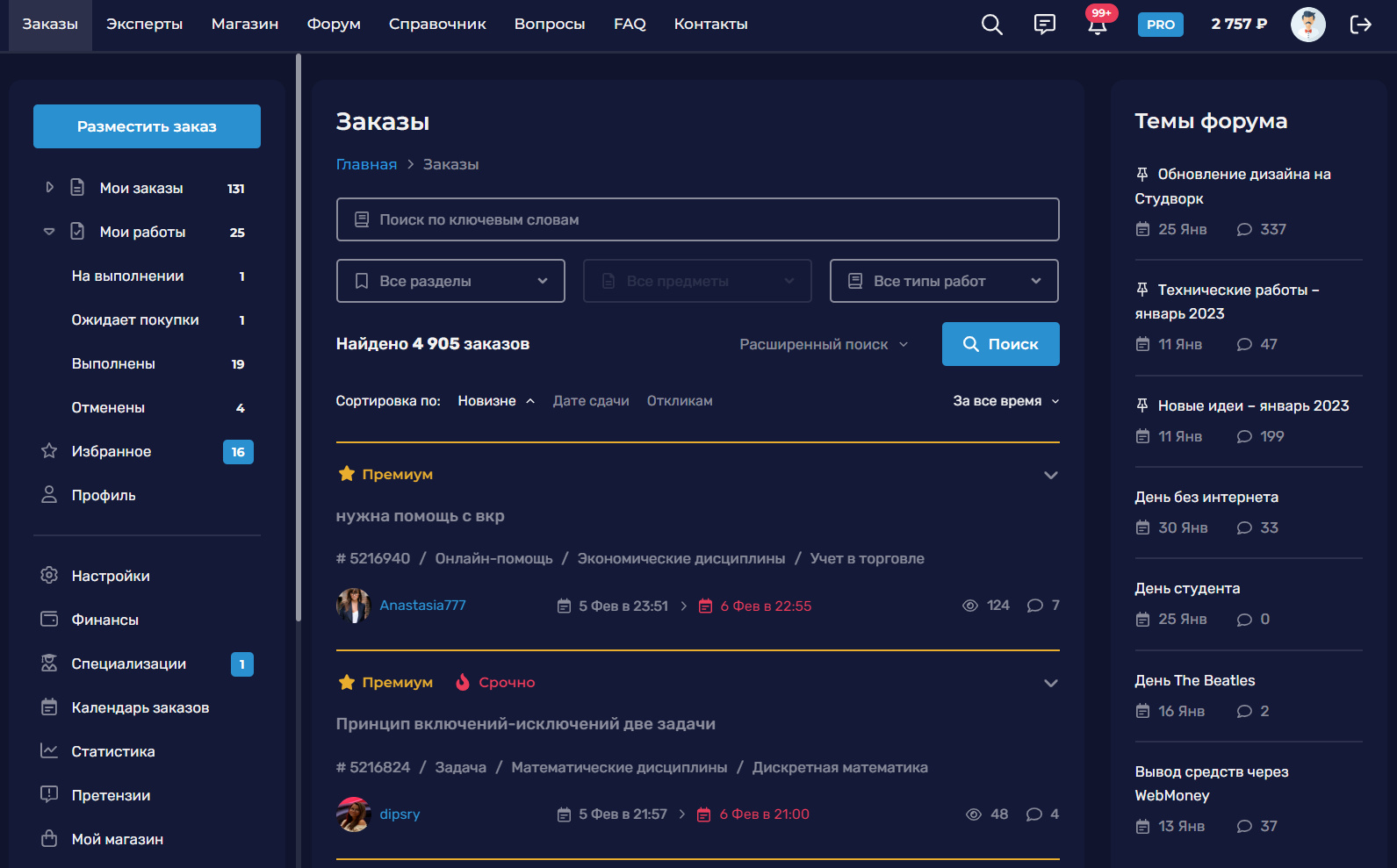Click the PRO badge

(x=1160, y=25)
